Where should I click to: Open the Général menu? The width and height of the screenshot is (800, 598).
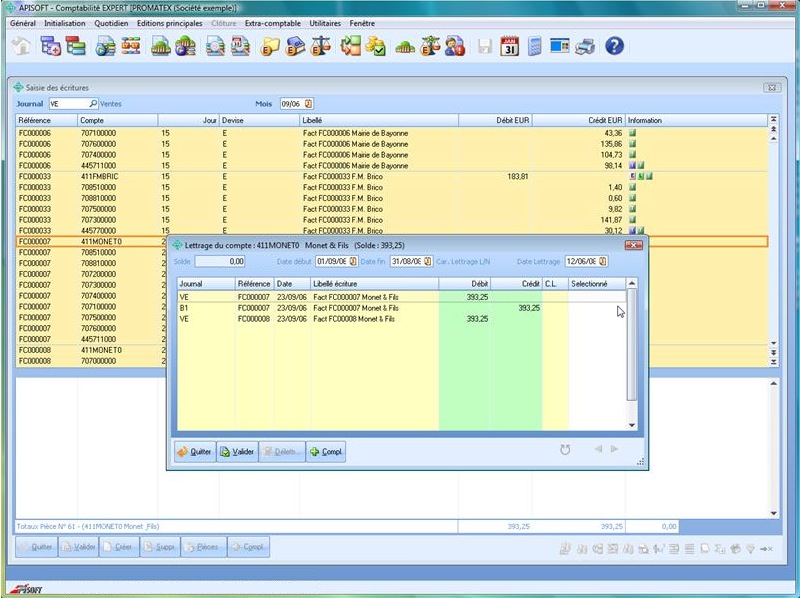[x=23, y=23]
